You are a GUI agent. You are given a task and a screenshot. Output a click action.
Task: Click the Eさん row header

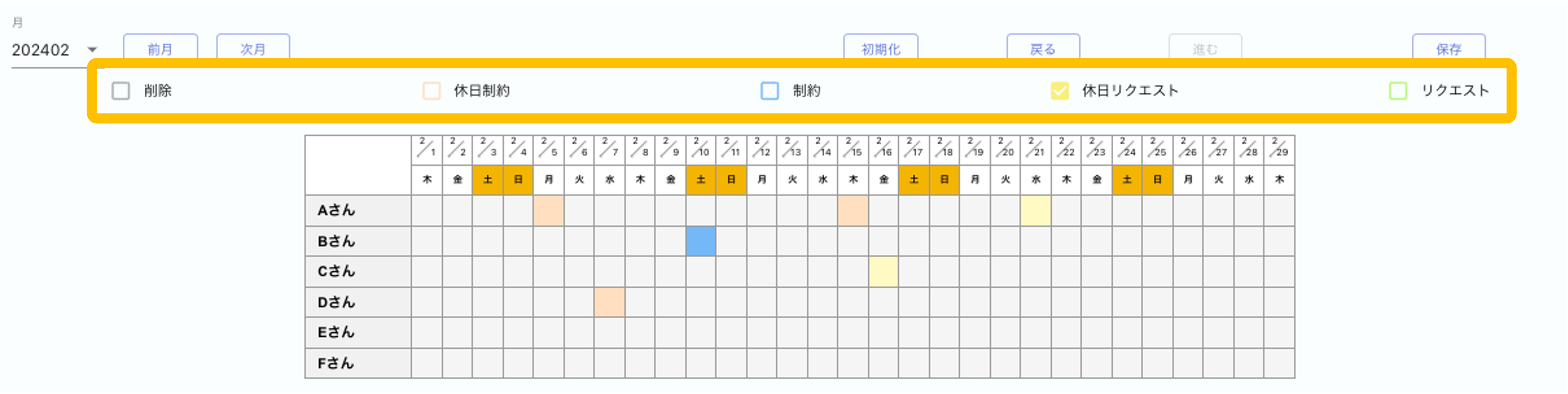pos(357,332)
